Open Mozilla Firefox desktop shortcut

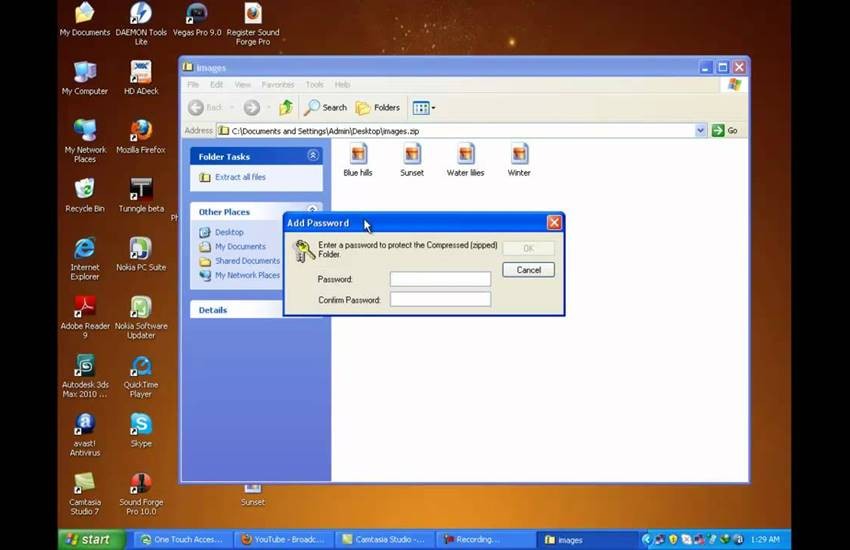click(x=141, y=132)
